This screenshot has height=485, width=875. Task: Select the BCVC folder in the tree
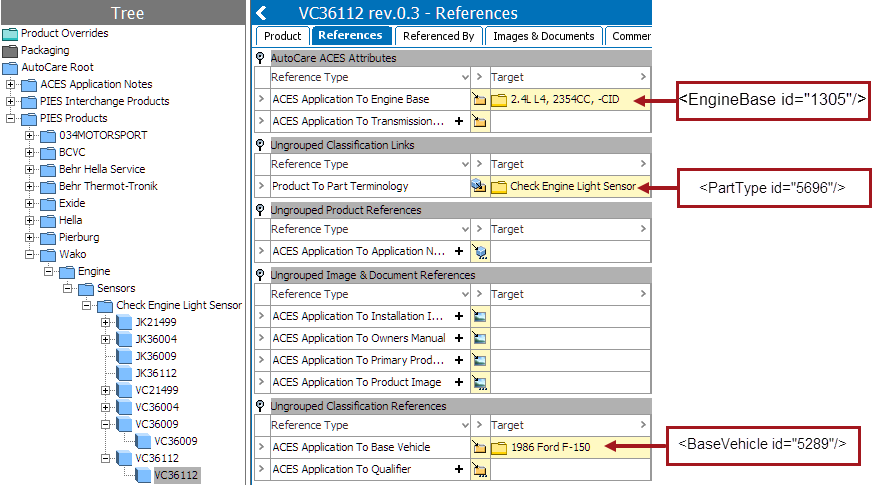point(72,152)
